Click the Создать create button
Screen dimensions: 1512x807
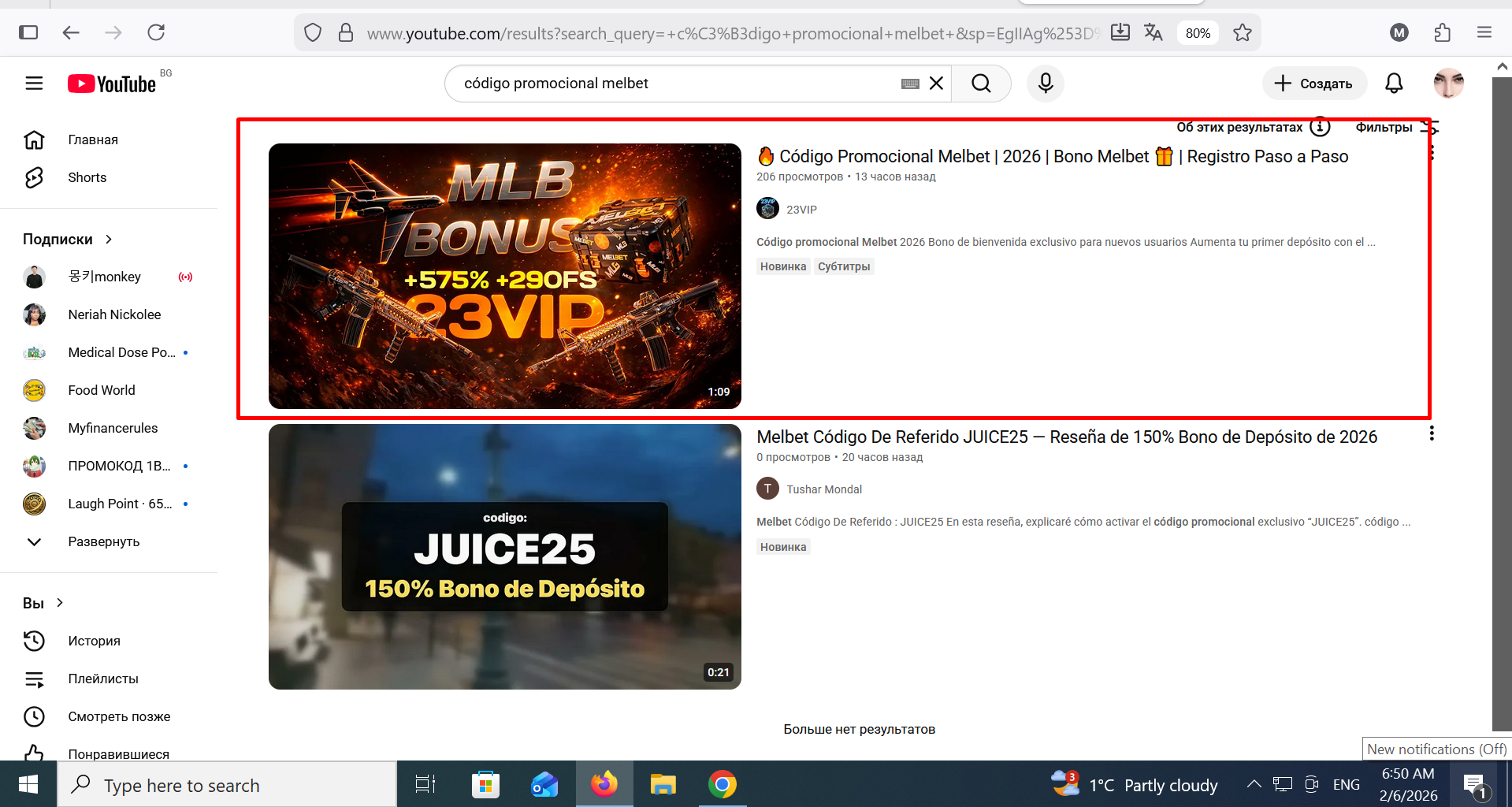point(1313,84)
